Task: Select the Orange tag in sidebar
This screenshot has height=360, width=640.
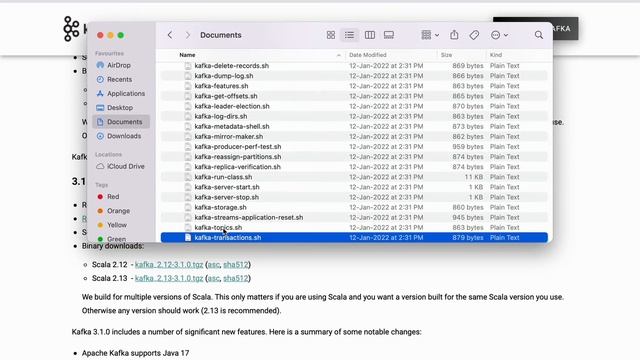Action: (118, 211)
